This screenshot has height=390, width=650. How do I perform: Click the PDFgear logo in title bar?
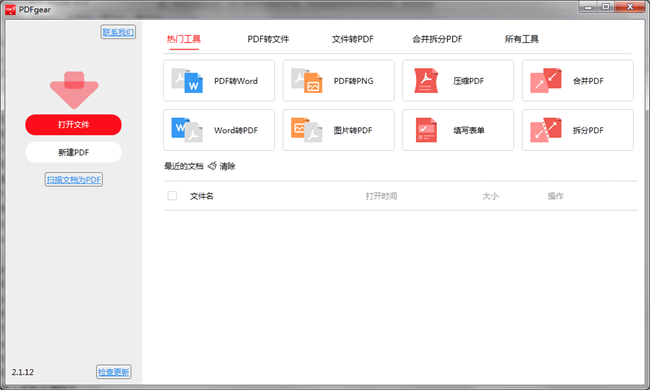point(10,10)
